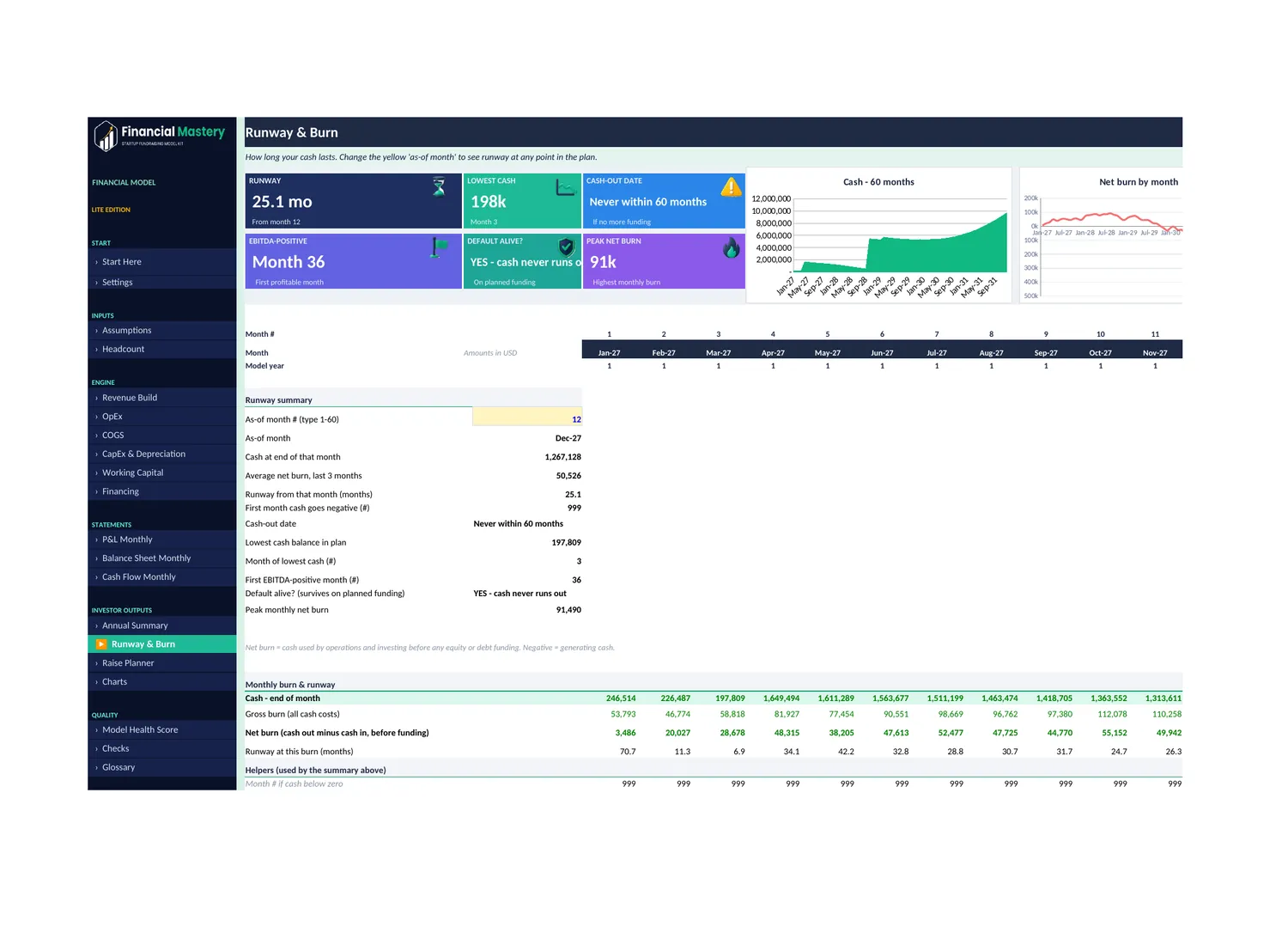Viewport: 1288px width, 945px height.
Task: Go to Working Capital
Action: click(162, 473)
